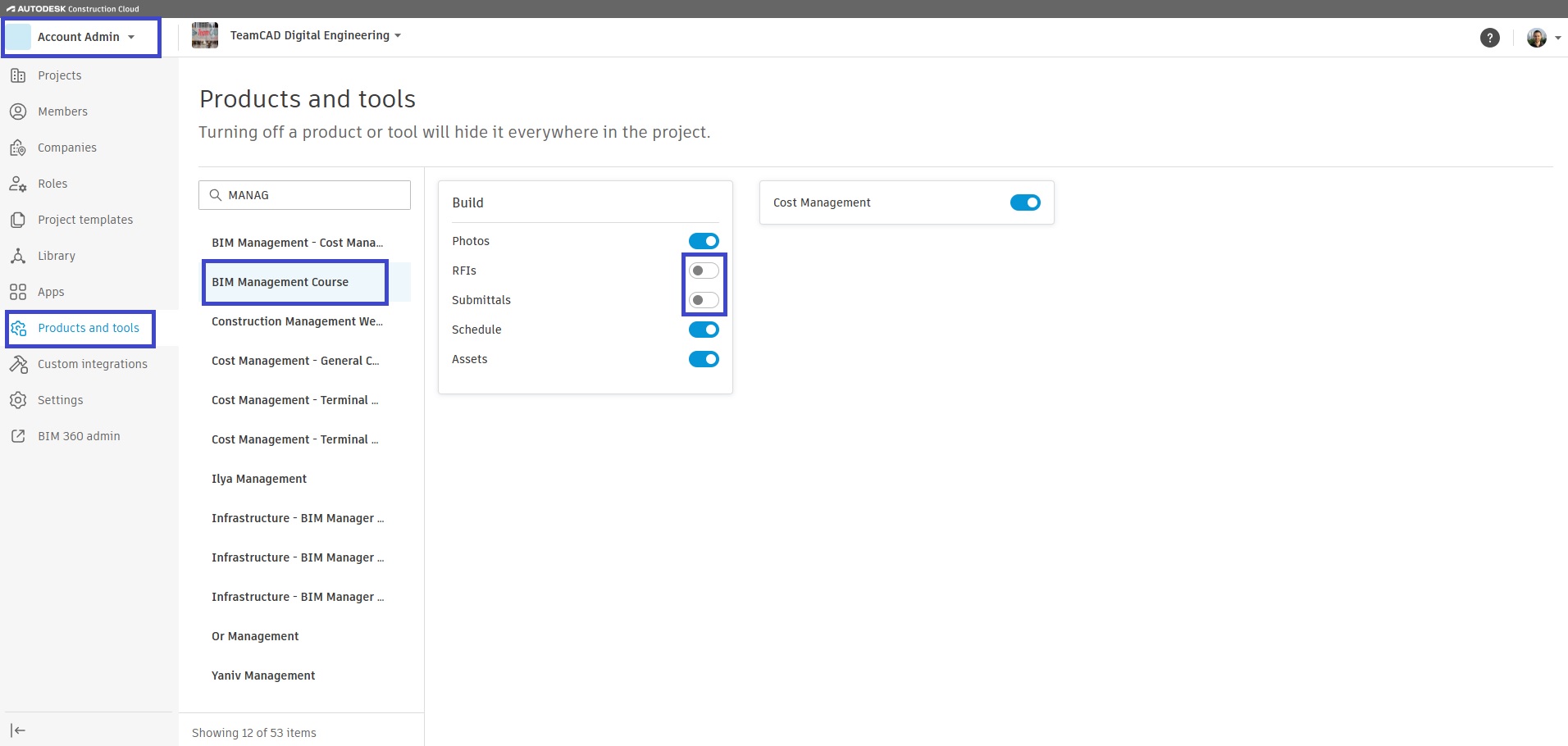This screenshot has height=746, width=1568.
Task: Select Ilya Management from list
Action: 259,479
